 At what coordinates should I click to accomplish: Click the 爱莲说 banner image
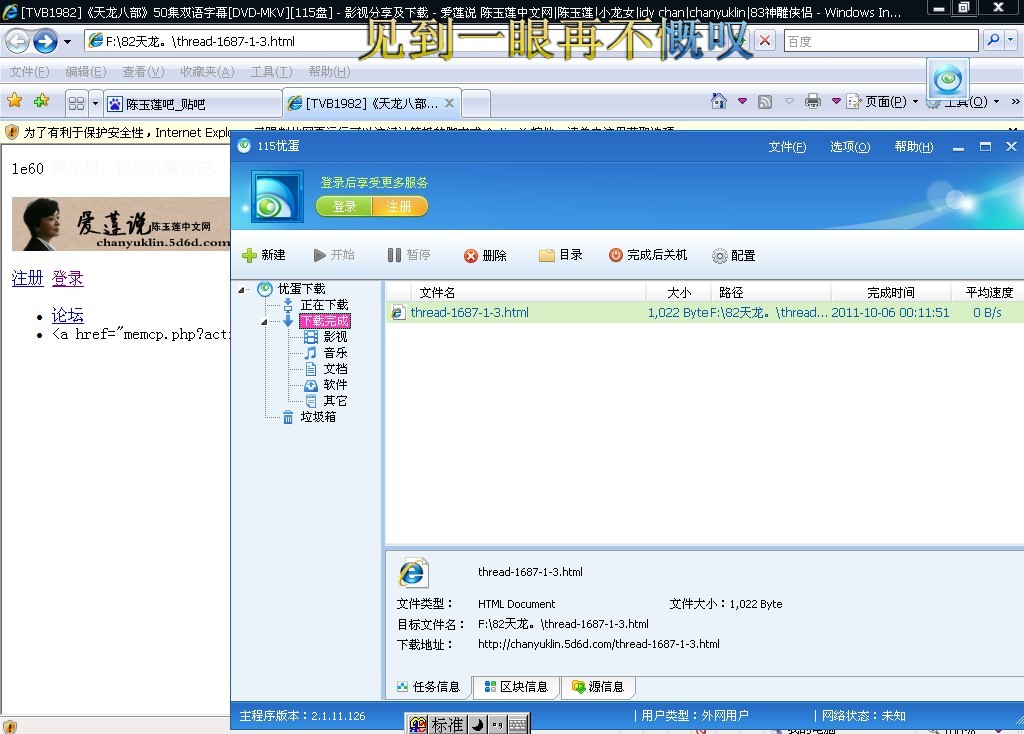pyautogui.click(x=121, y=224)
